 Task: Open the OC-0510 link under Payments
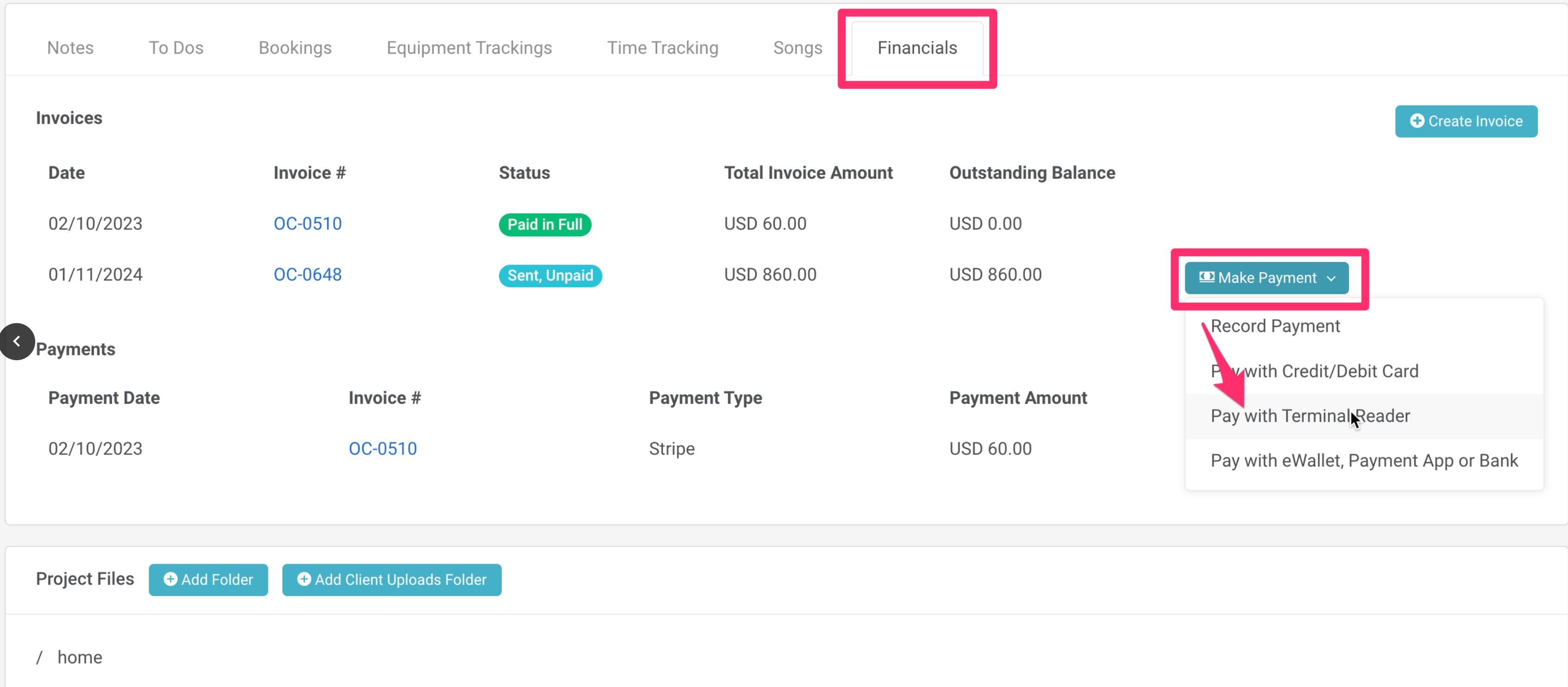[382, 449]
